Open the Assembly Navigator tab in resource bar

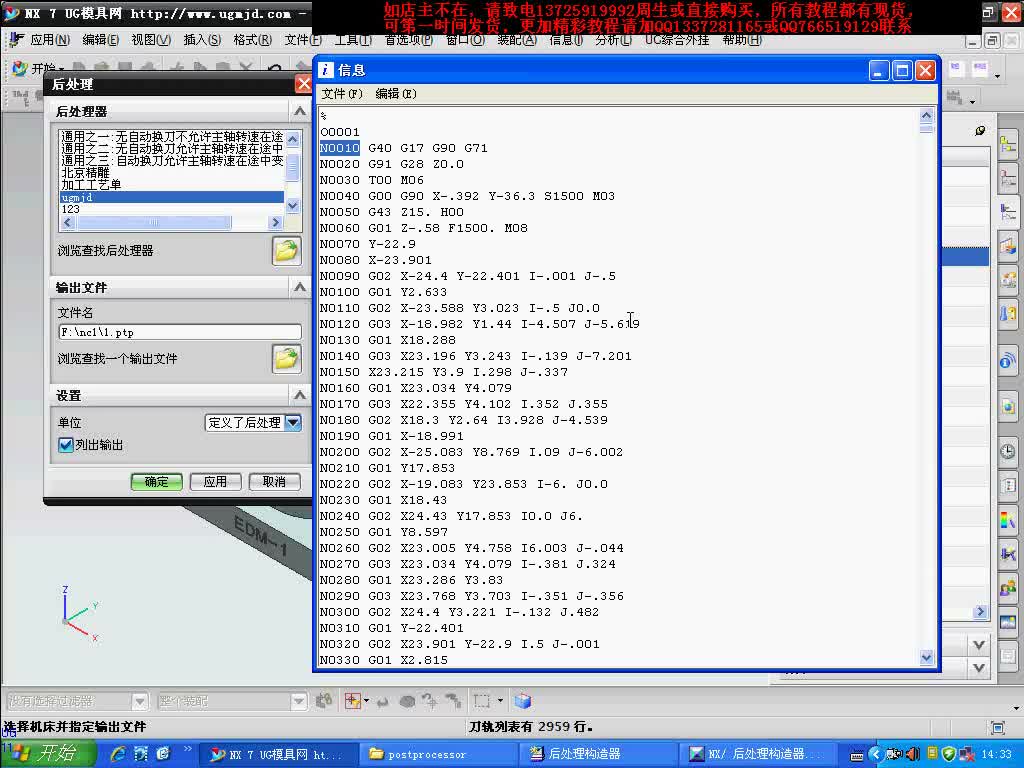tap(1008, 145)
